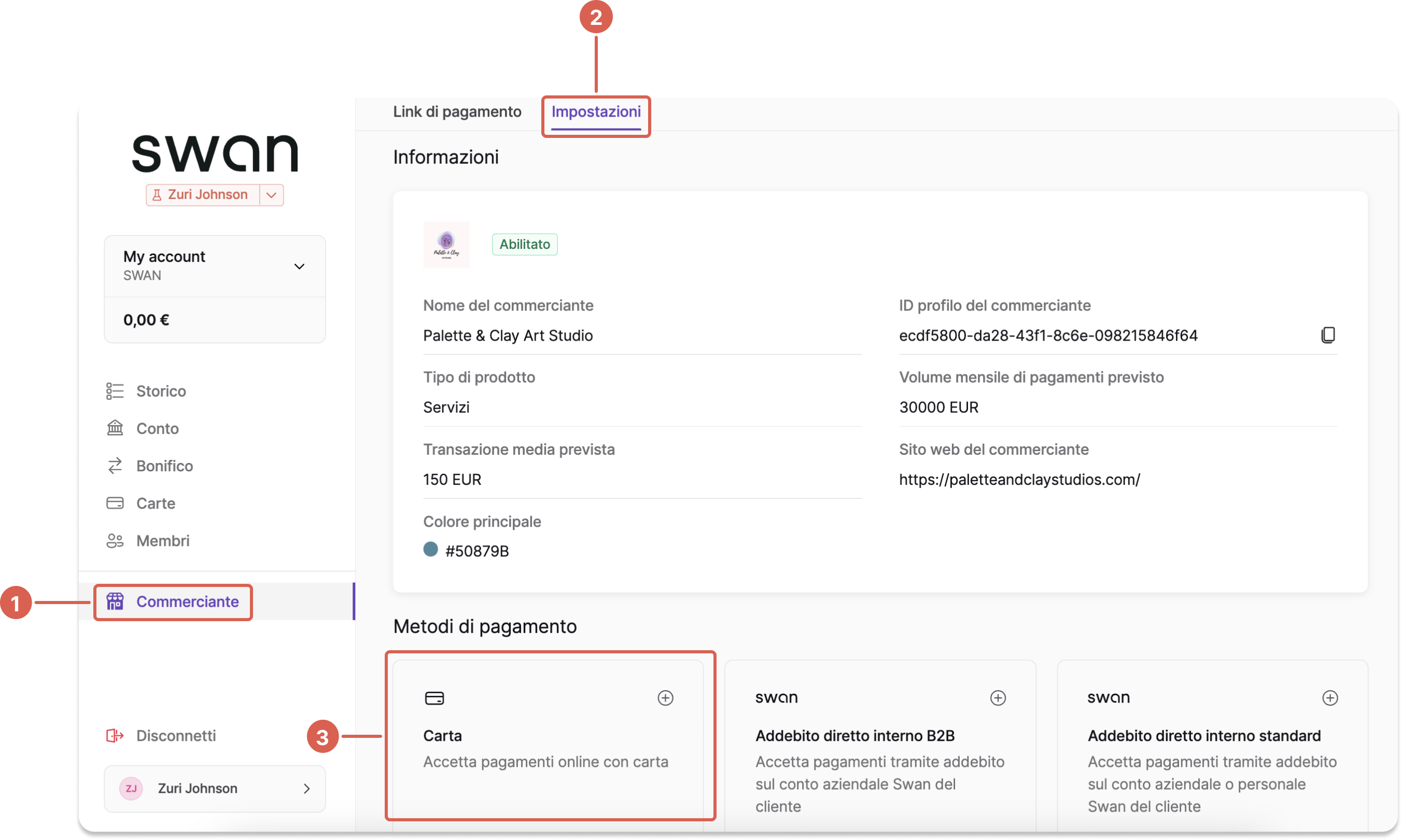
Task: Switch to Link di pagamento tab
Action: 457,111
